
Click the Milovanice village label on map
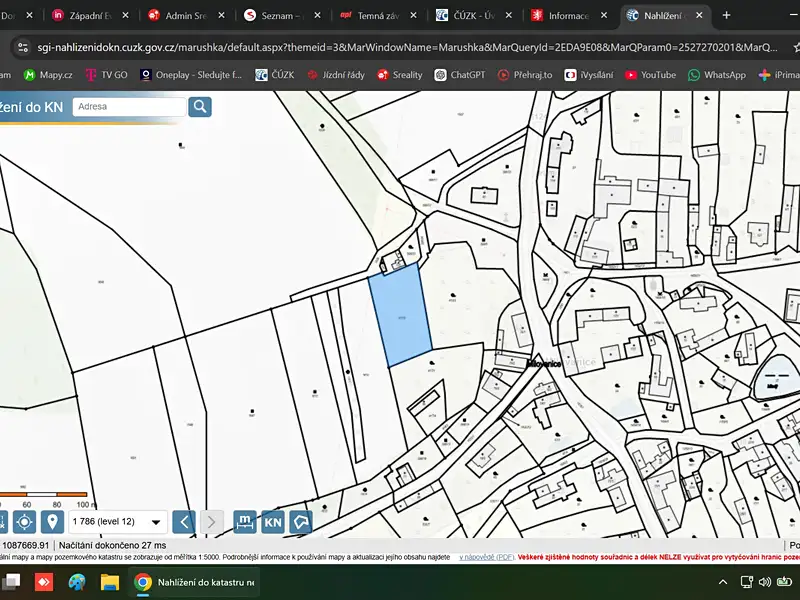pos(544,364)
